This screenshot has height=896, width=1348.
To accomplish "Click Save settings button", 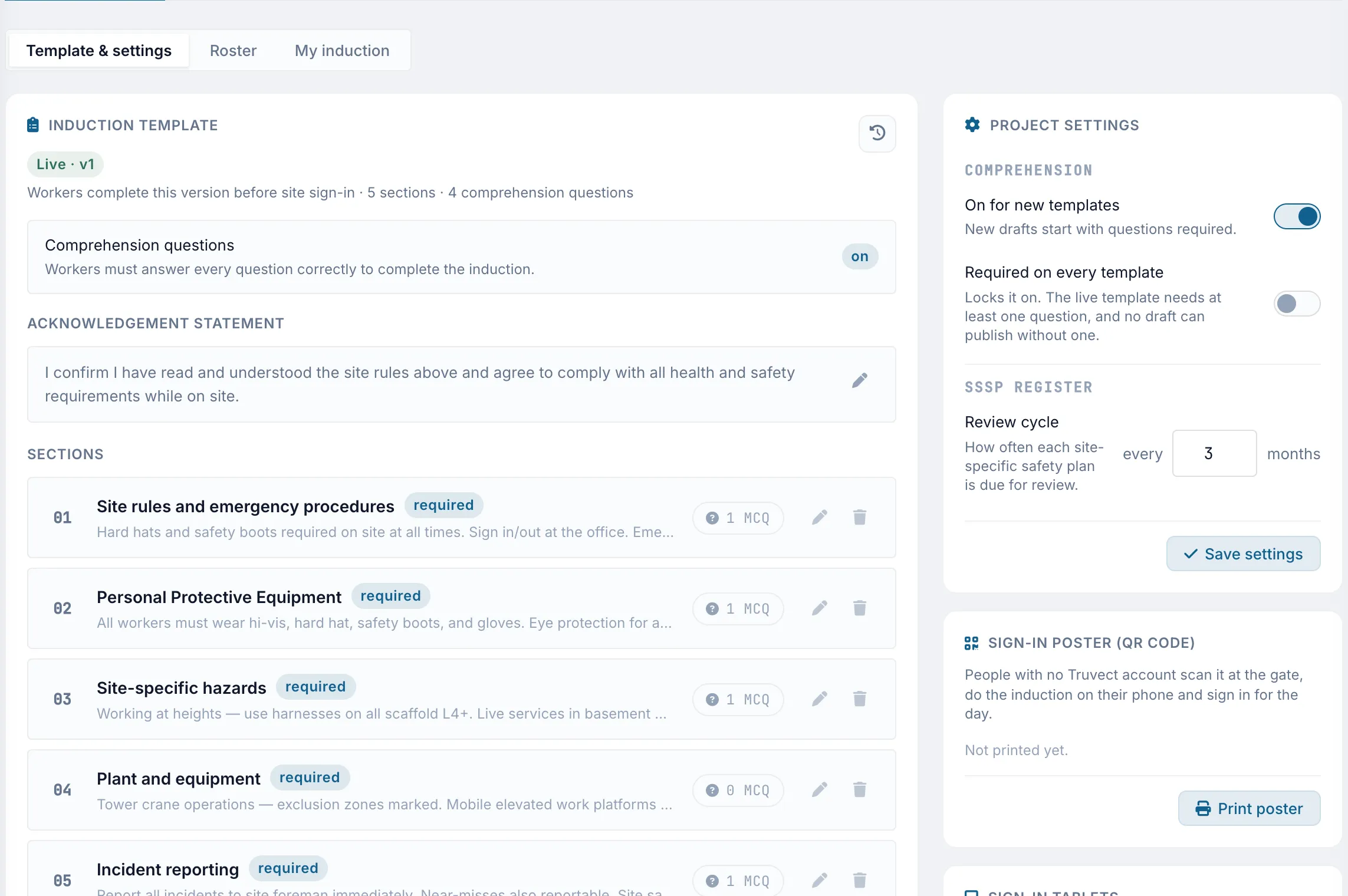I will (1243, 554).
